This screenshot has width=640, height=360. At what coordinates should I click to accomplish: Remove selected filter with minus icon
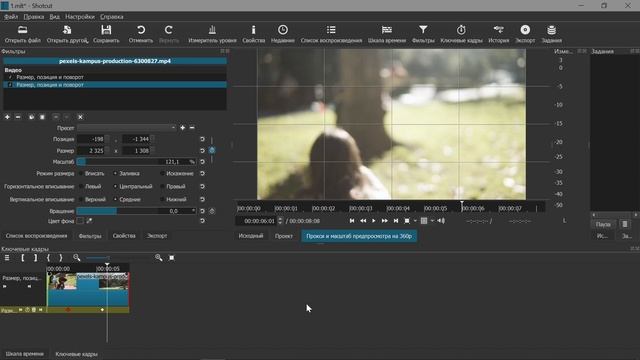tap(18, 117)
